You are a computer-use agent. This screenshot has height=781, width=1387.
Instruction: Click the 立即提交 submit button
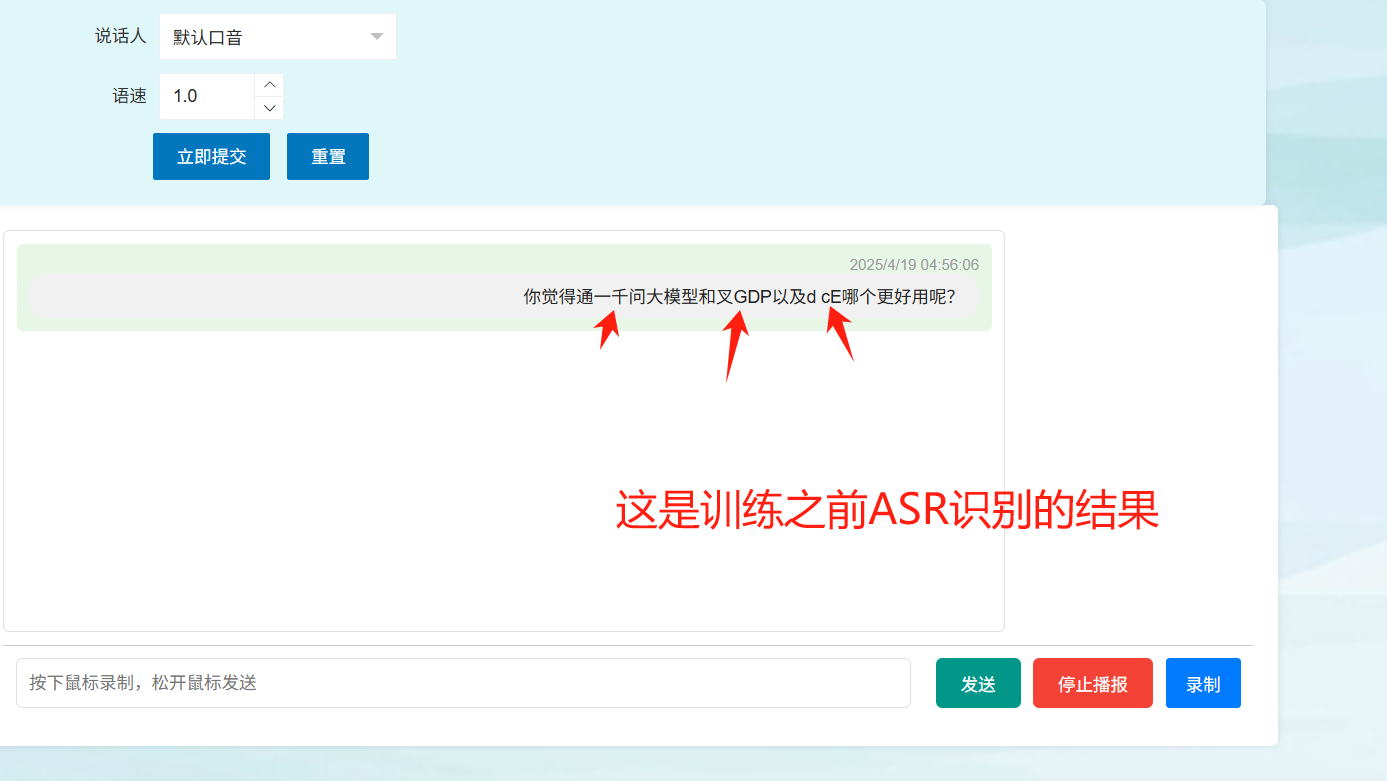pos(211,157)
